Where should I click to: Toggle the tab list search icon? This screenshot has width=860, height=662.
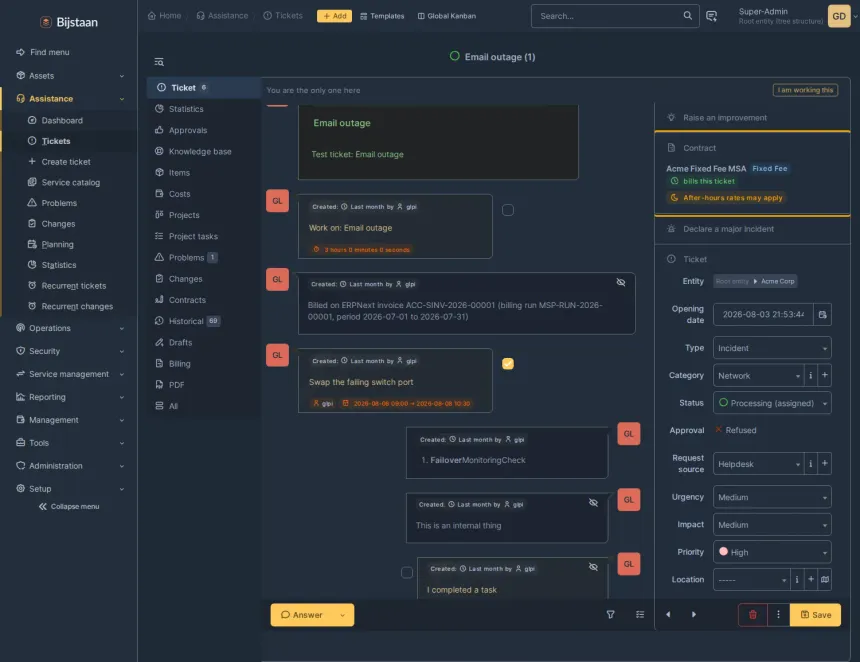(x=159, y=62)
